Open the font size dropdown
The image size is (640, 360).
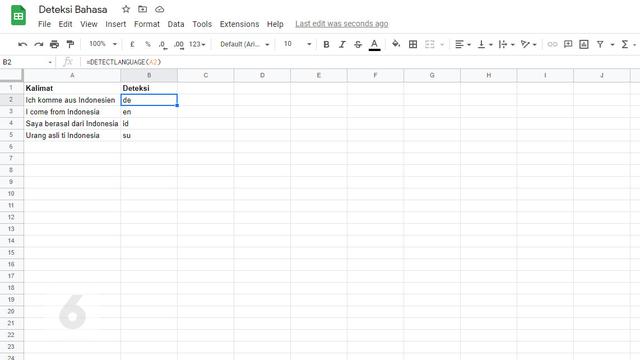pyautogui.click(x=298, y=44)
